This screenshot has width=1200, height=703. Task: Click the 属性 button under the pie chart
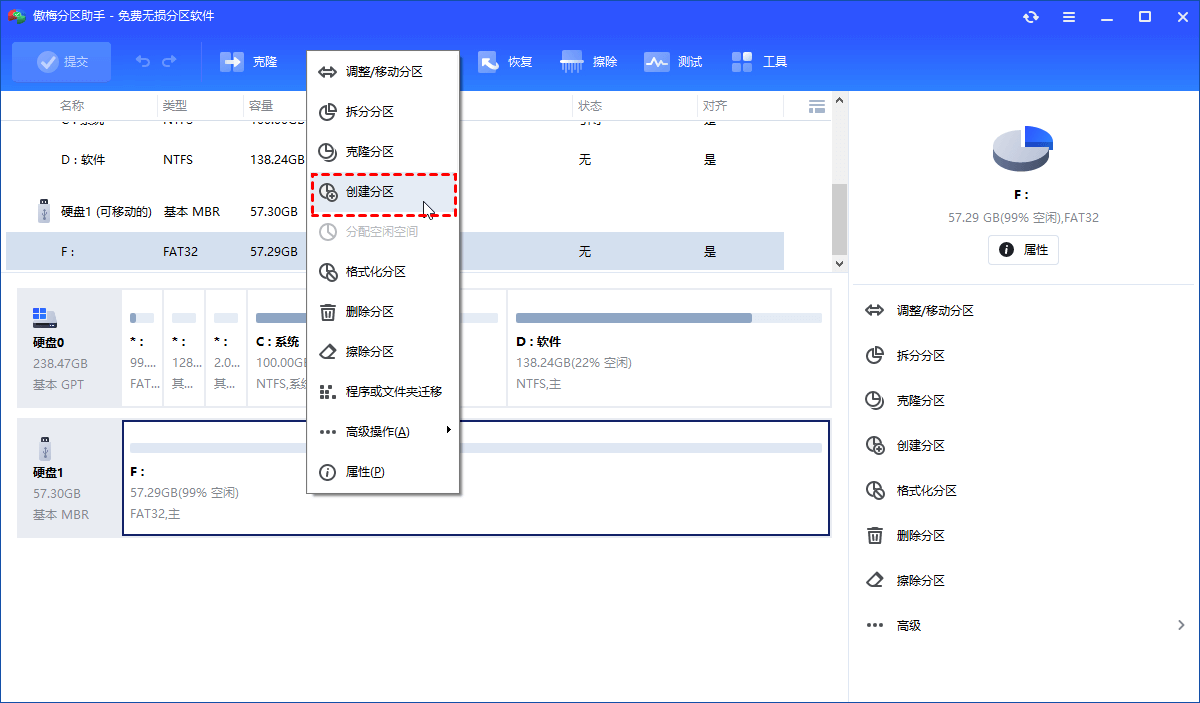coord(1023,250)
